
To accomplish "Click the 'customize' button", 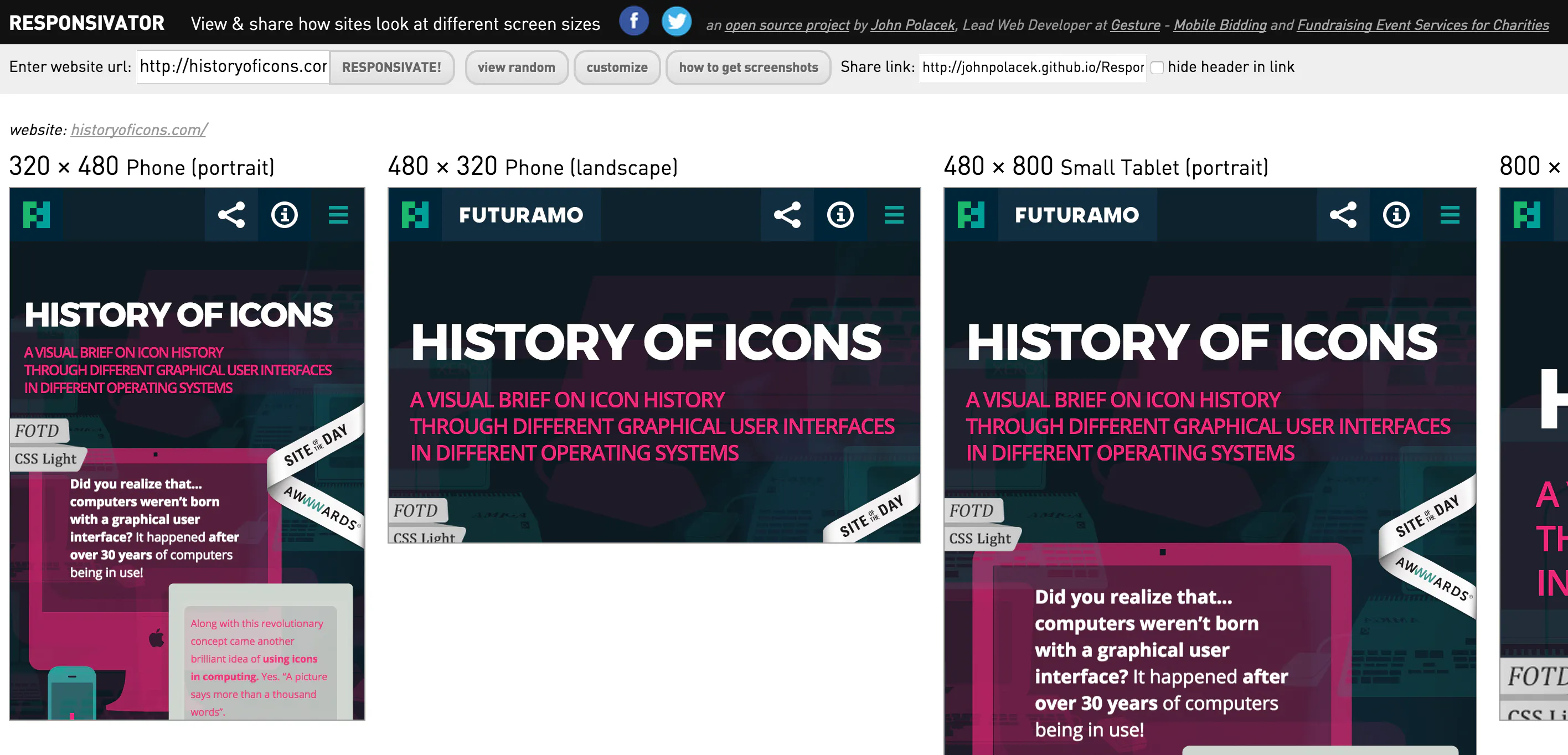I will click(617, 68).
